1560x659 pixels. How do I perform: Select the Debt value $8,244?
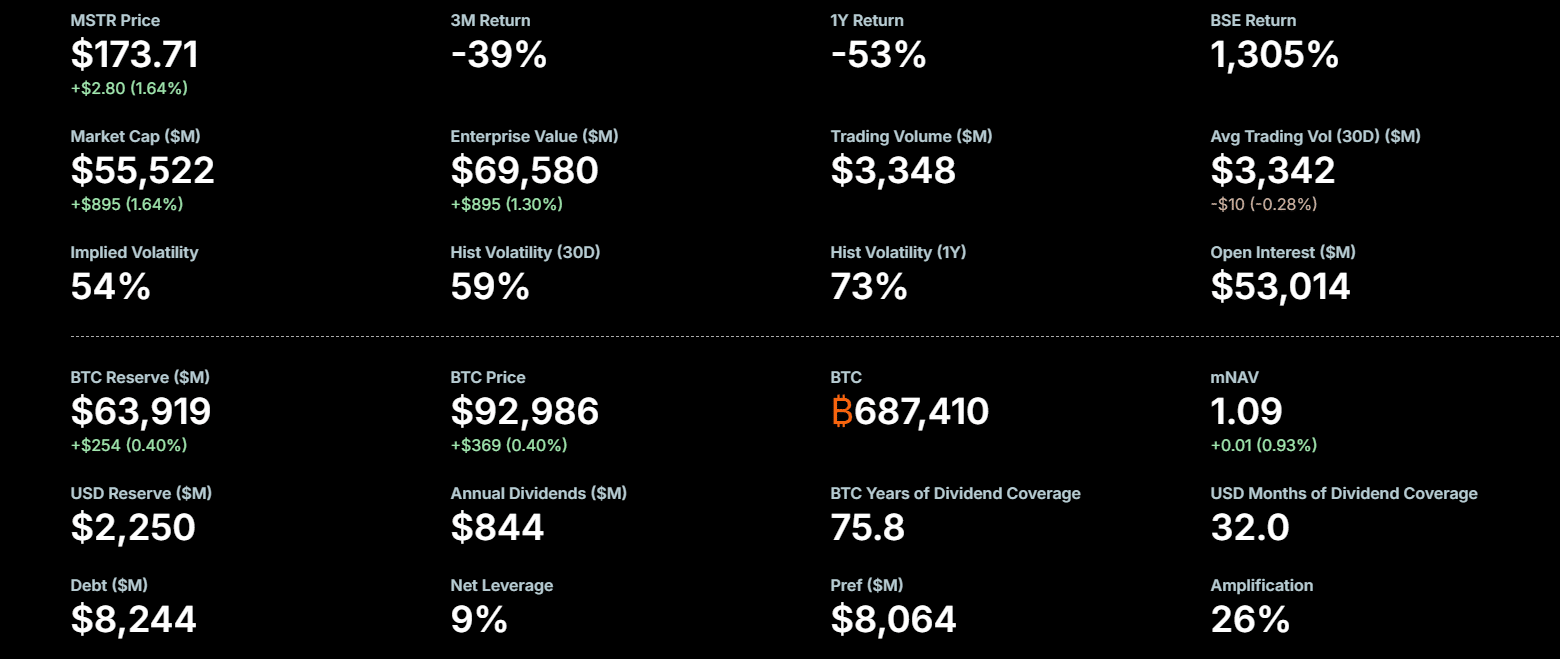(133, 620)
